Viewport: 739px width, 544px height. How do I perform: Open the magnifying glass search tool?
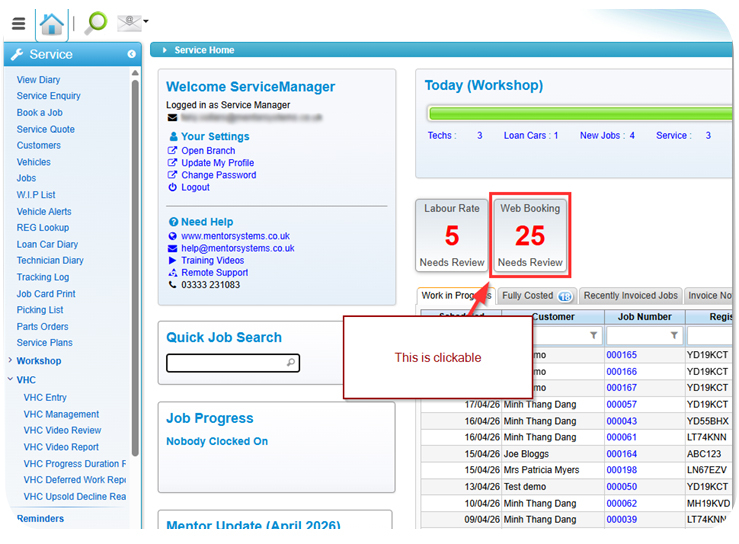[96, 24]
